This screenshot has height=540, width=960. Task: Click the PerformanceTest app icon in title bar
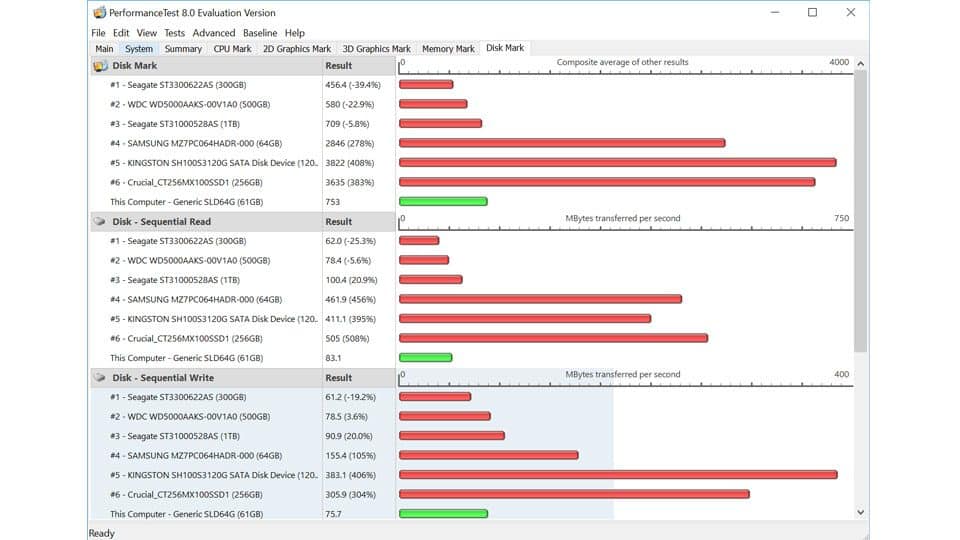[x=99, y=12]
